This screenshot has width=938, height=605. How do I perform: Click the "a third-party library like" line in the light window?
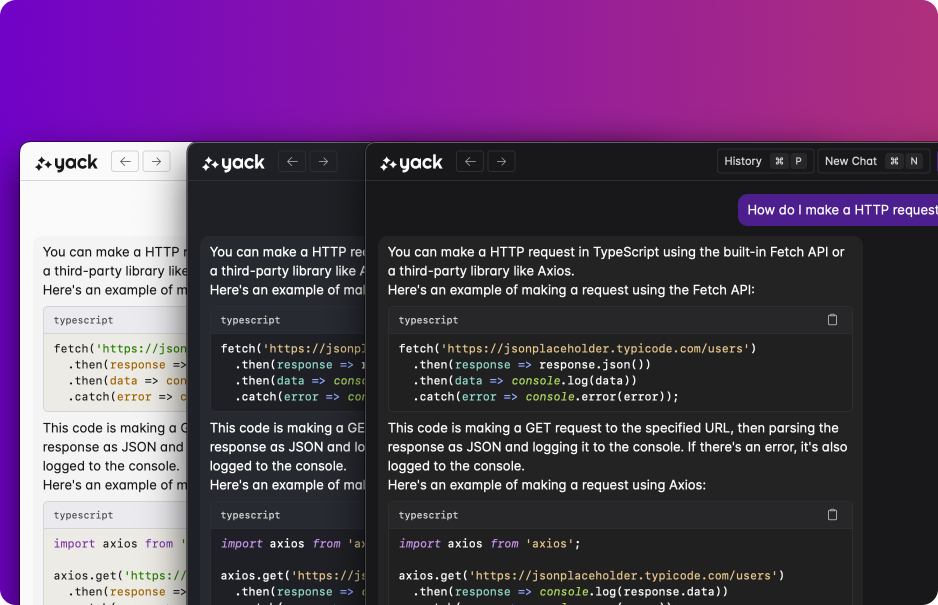[114, 271]
